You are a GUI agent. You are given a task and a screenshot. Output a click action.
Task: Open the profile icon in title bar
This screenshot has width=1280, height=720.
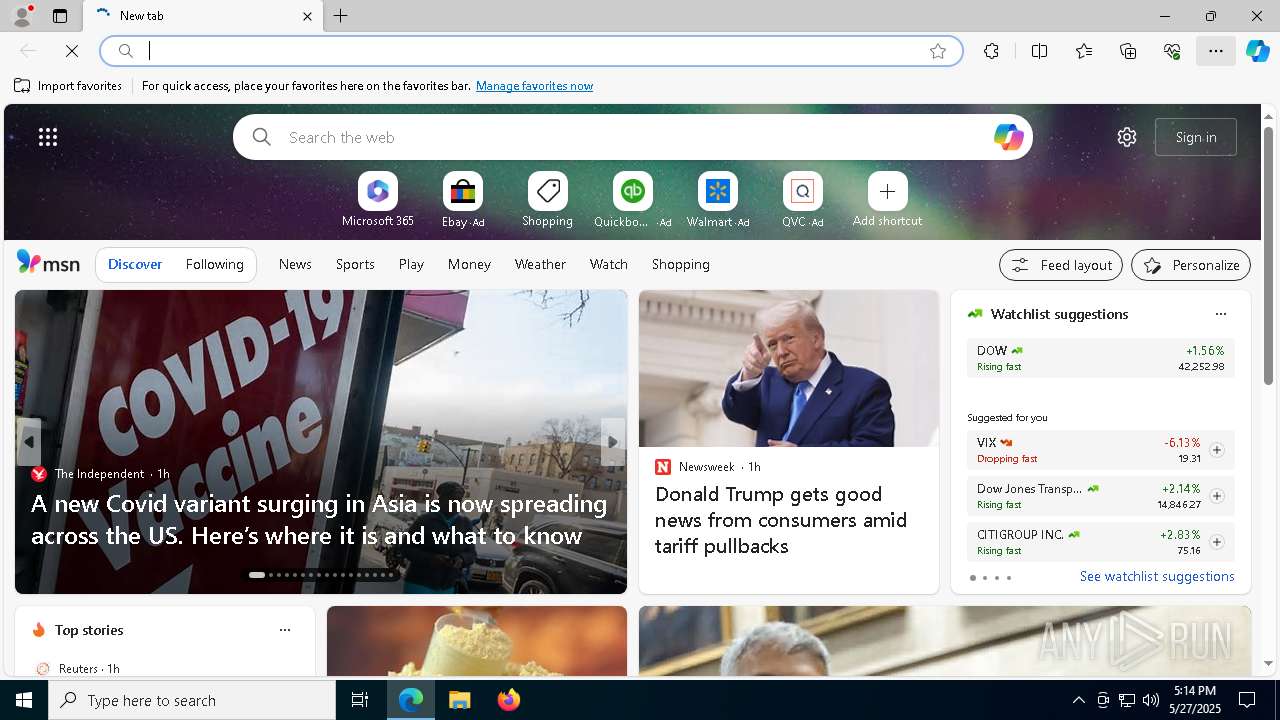[x=21, y=16]
